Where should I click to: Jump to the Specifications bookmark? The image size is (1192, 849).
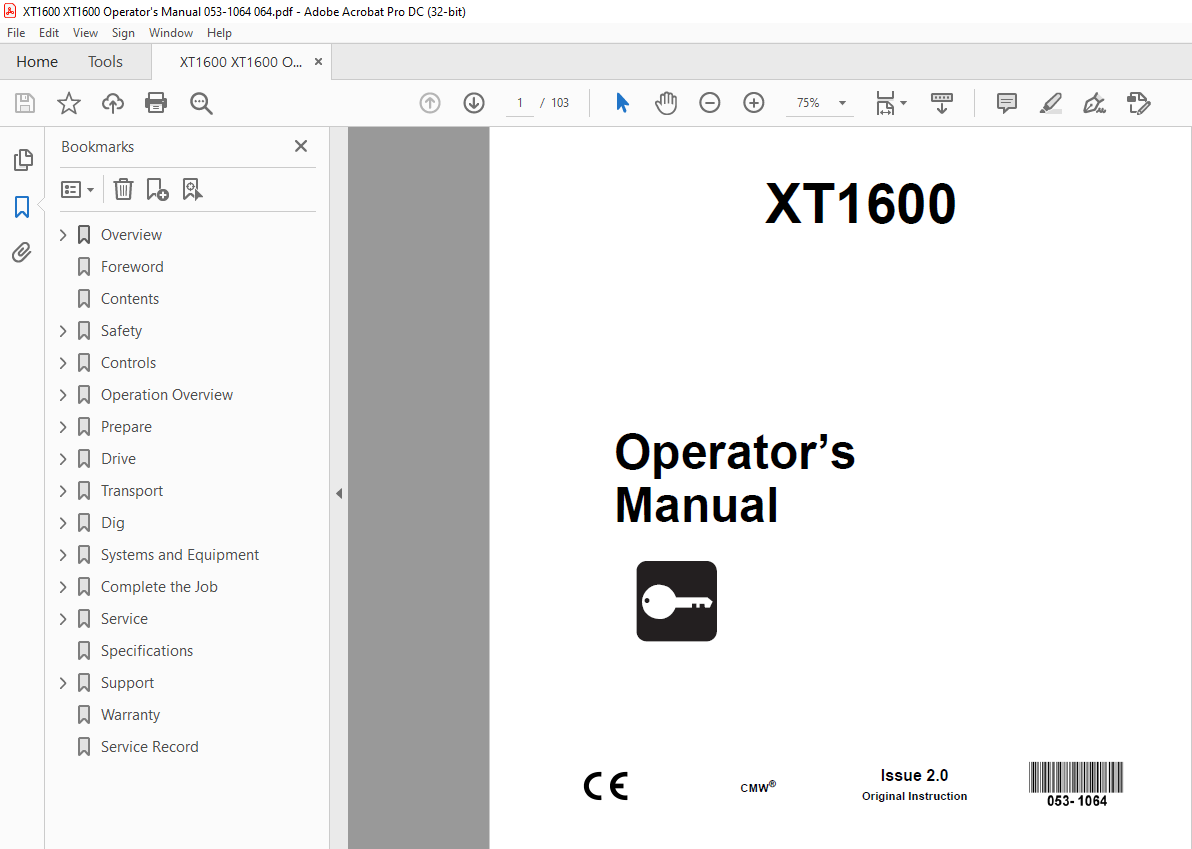pyautogui.click(x=147, y=651)
